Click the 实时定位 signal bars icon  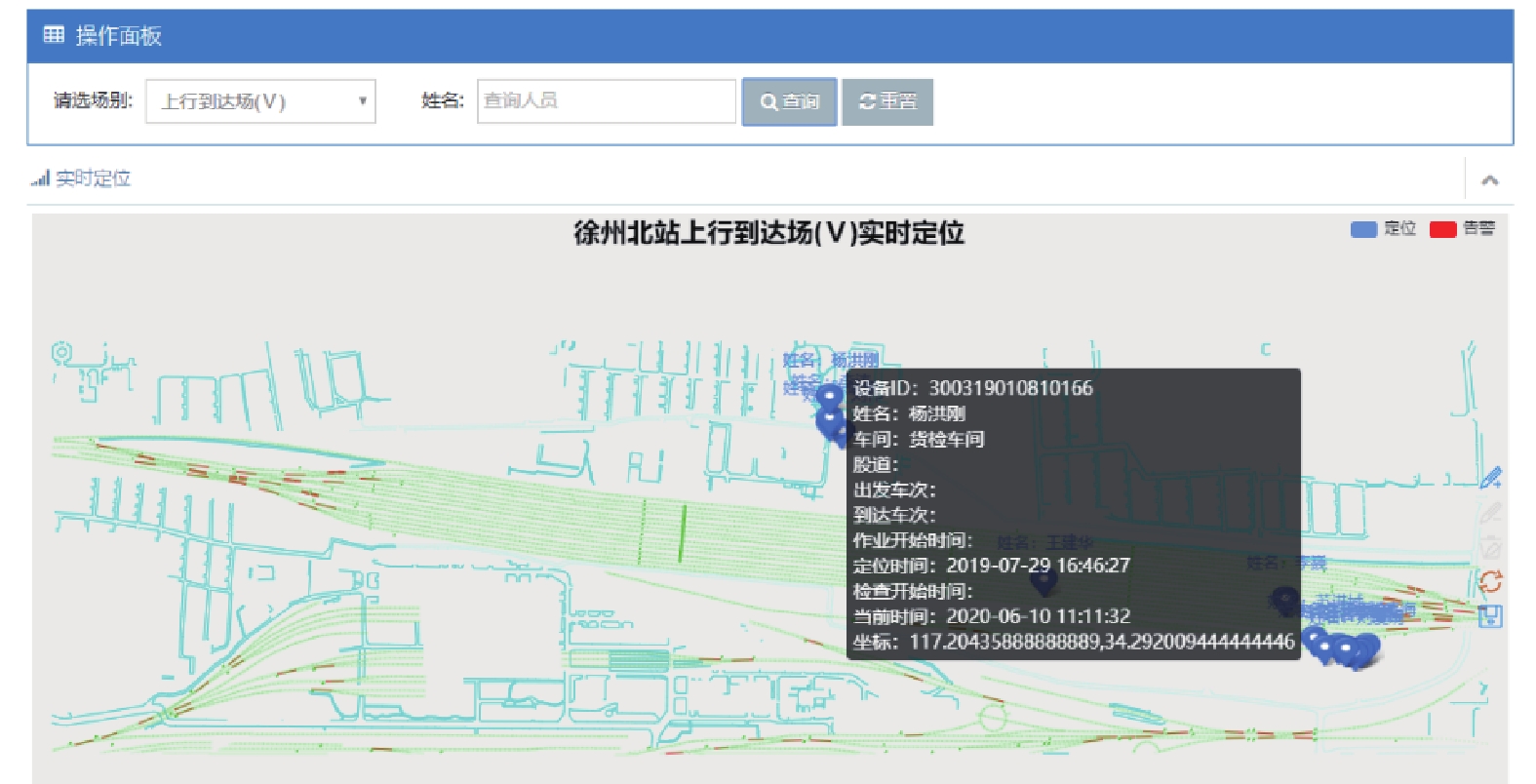[x=40, y=178]
